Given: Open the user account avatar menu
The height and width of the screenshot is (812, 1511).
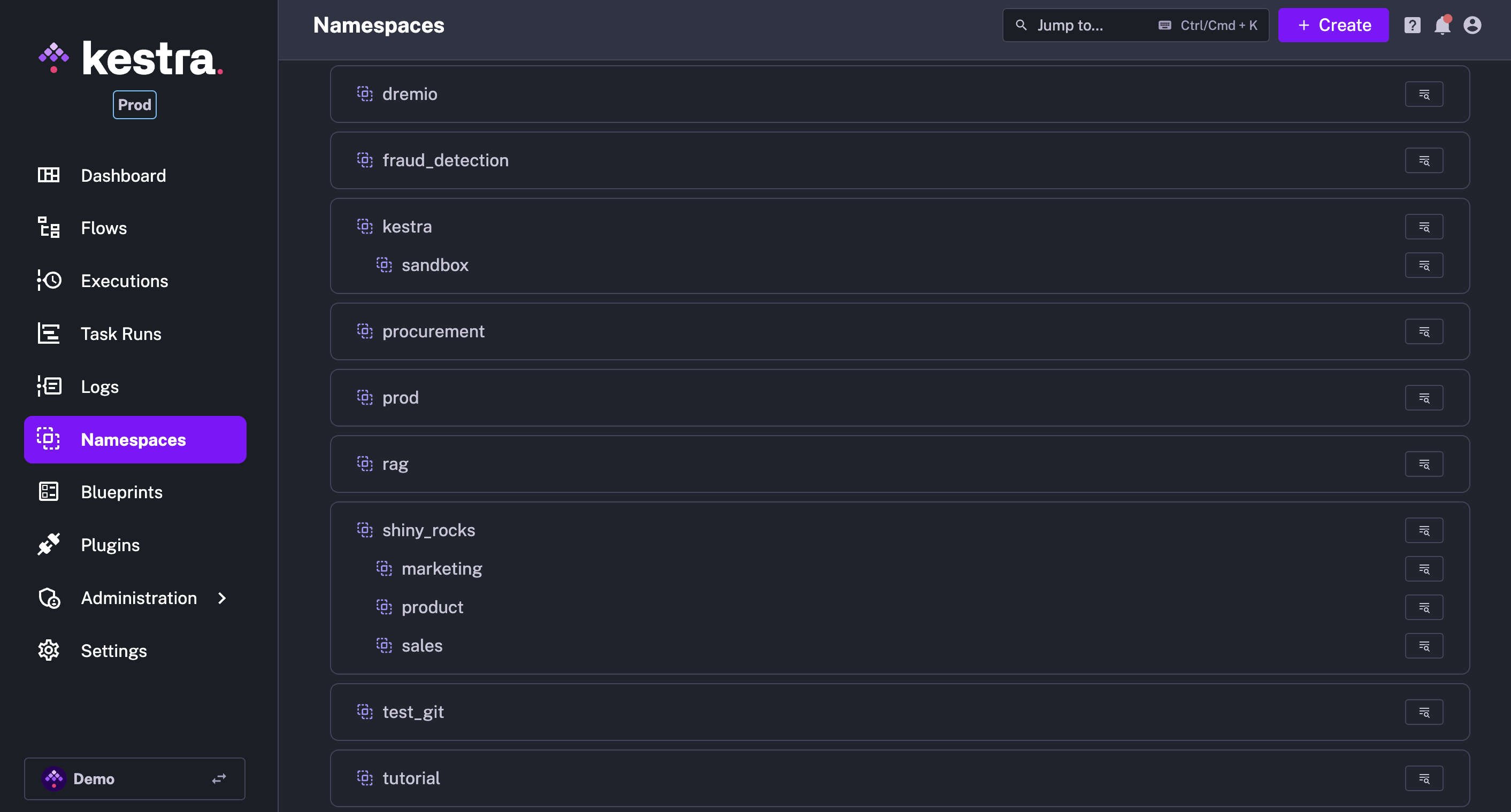Looking at the screenshot, I should (1473, 25).
